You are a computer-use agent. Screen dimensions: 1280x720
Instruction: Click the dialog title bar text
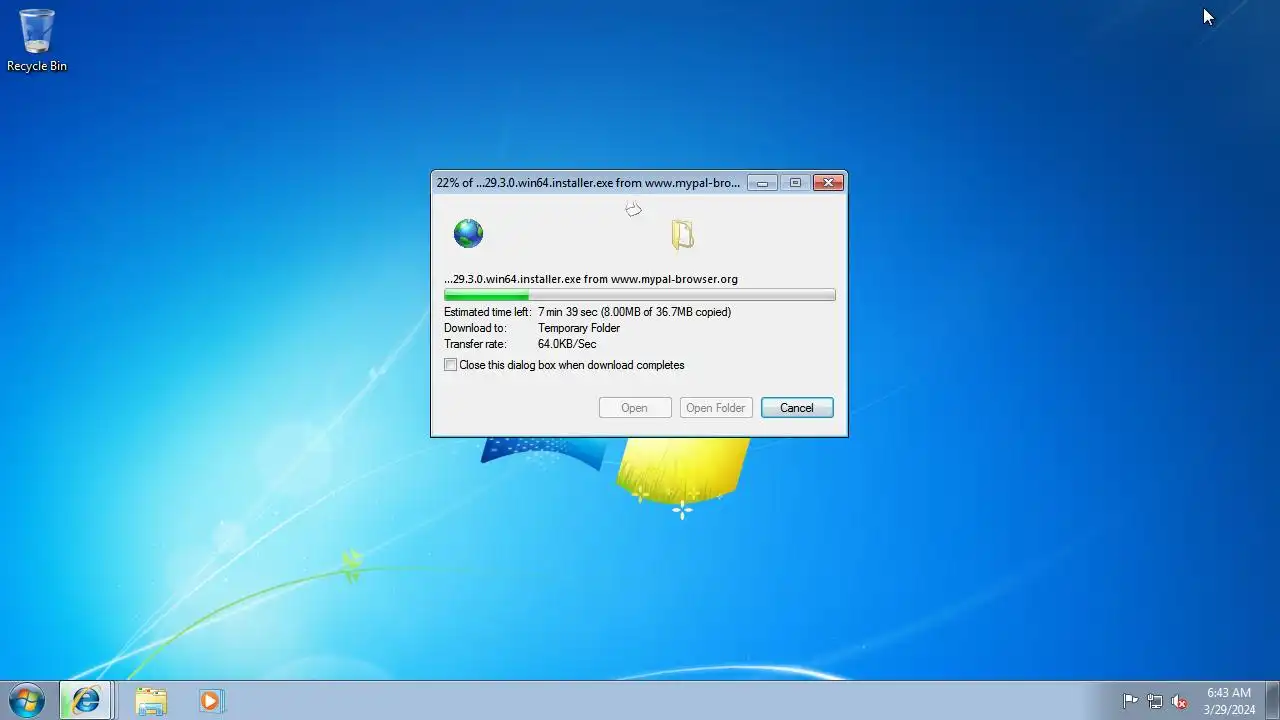point(588,183)
